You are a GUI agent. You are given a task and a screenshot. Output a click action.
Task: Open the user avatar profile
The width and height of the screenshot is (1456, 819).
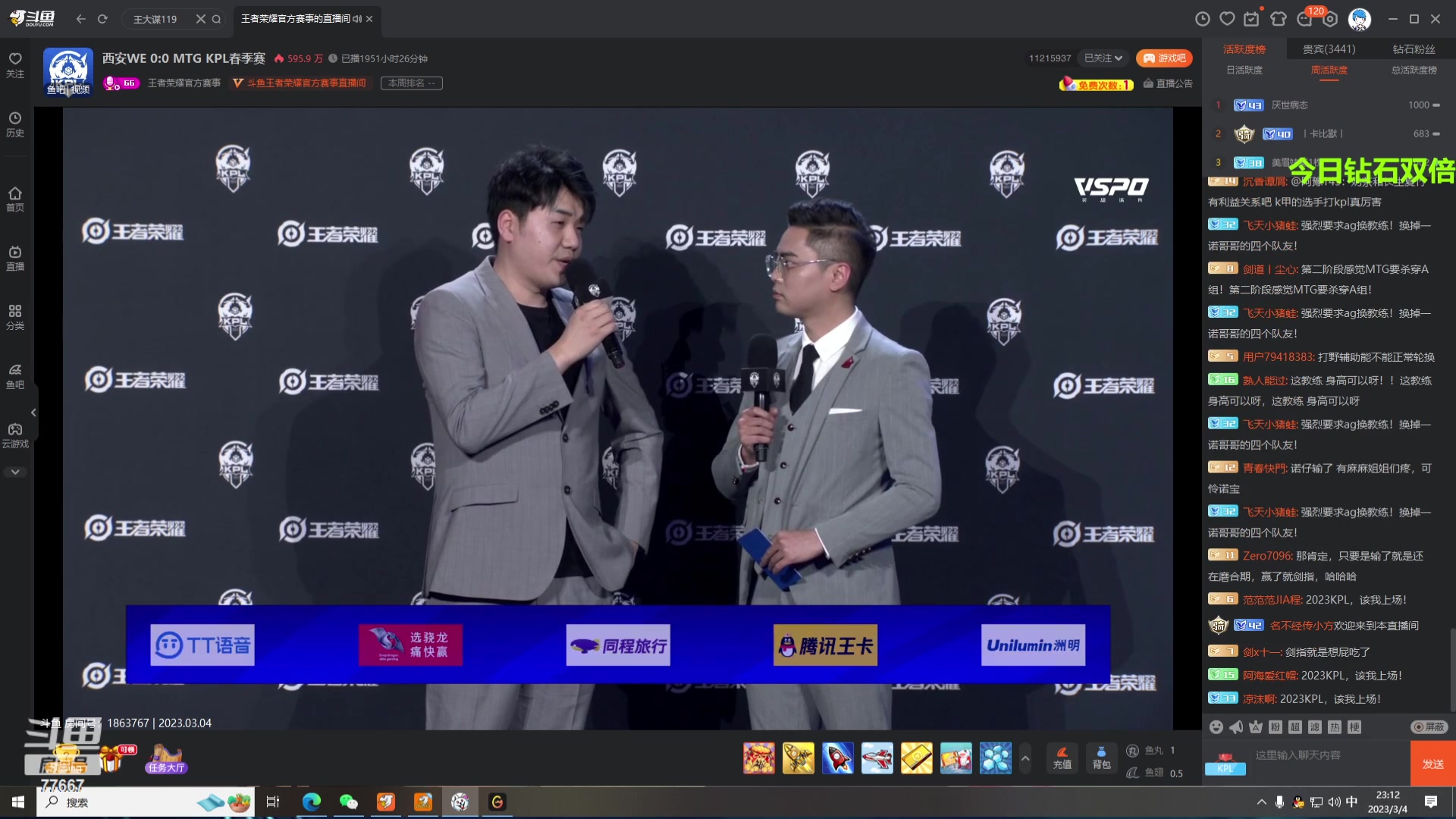point(1360,19)
